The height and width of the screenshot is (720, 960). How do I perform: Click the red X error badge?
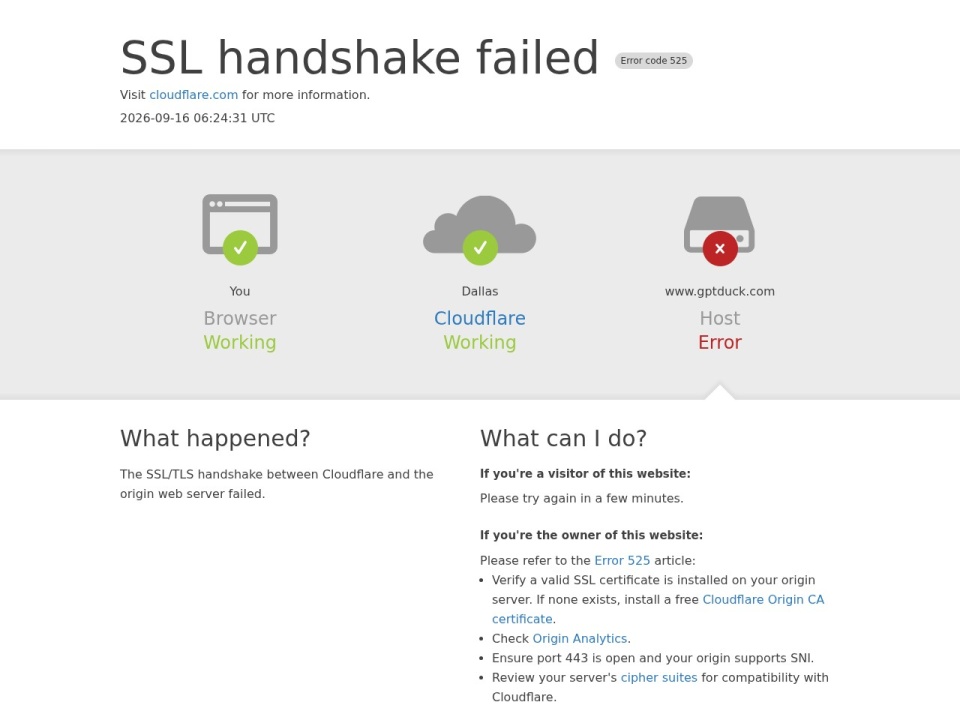[720, 249]
